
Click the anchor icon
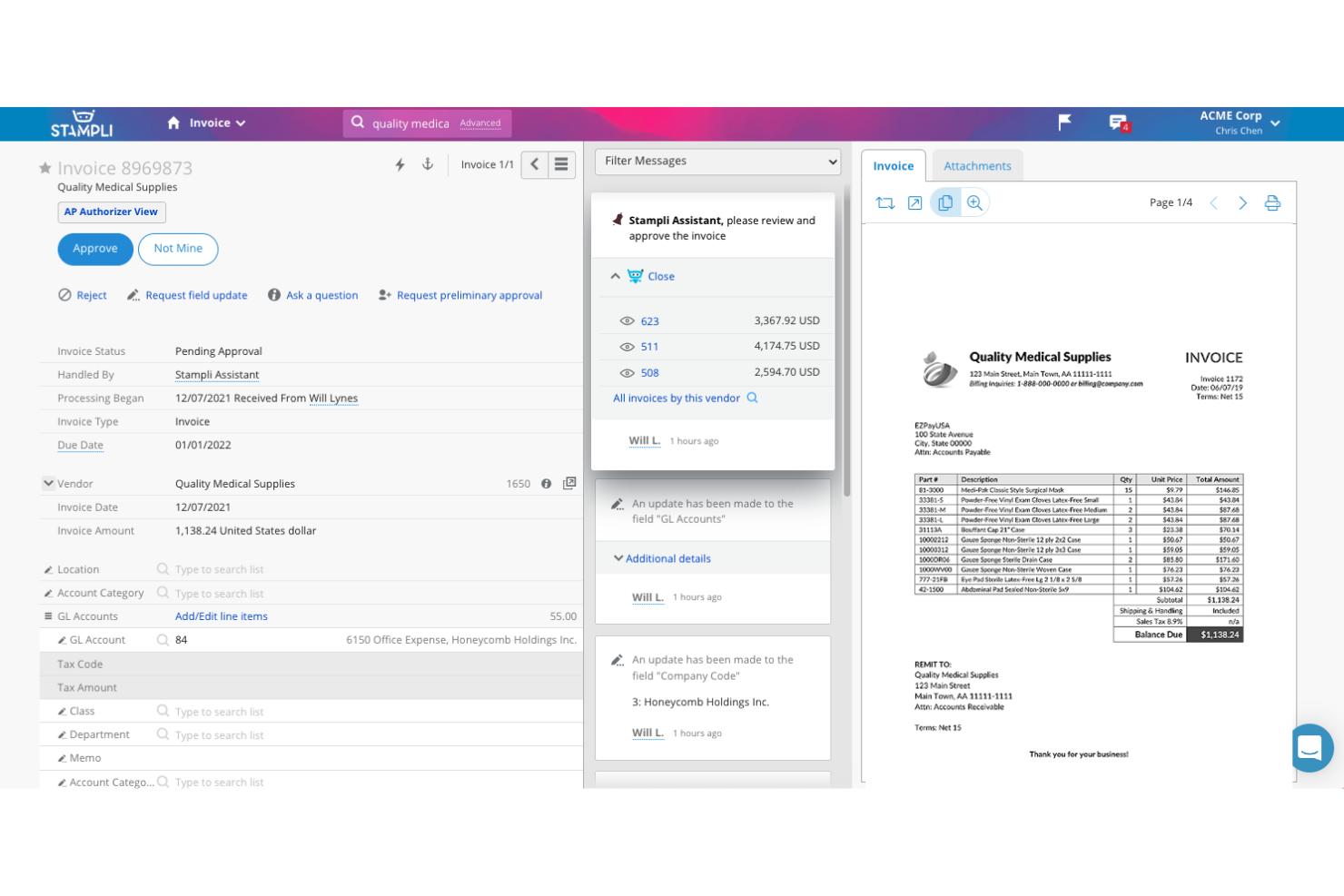(x=428, y=164)
